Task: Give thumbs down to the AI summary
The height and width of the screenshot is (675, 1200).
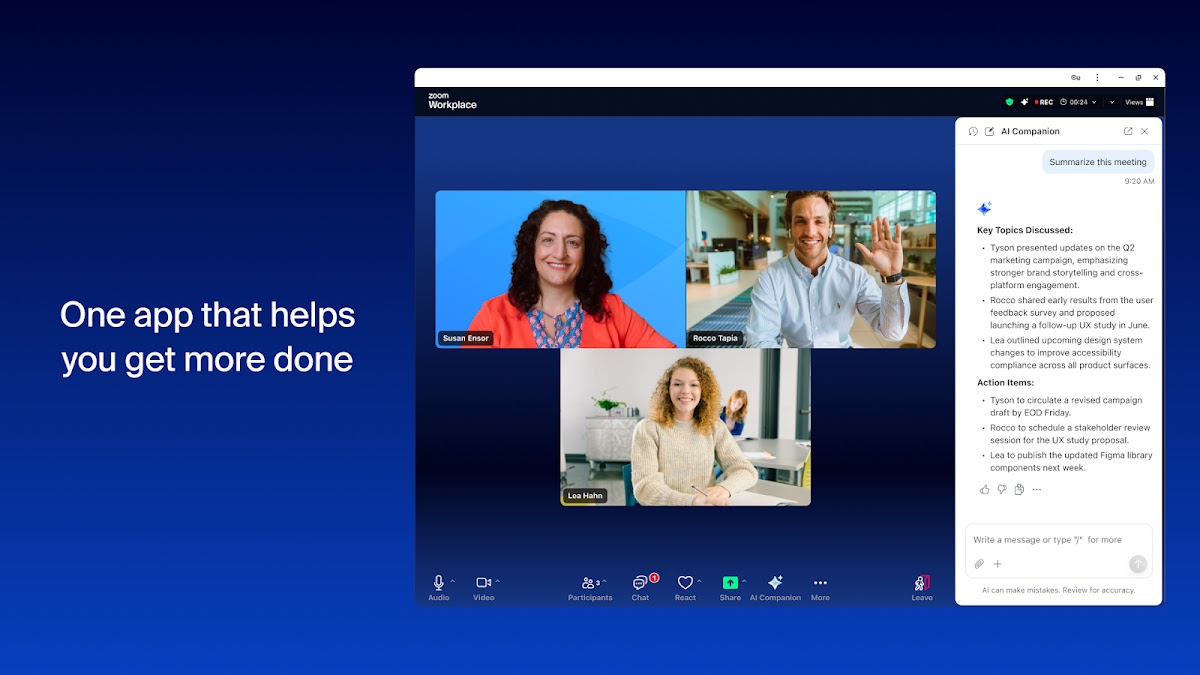Action: (1002, 490)
